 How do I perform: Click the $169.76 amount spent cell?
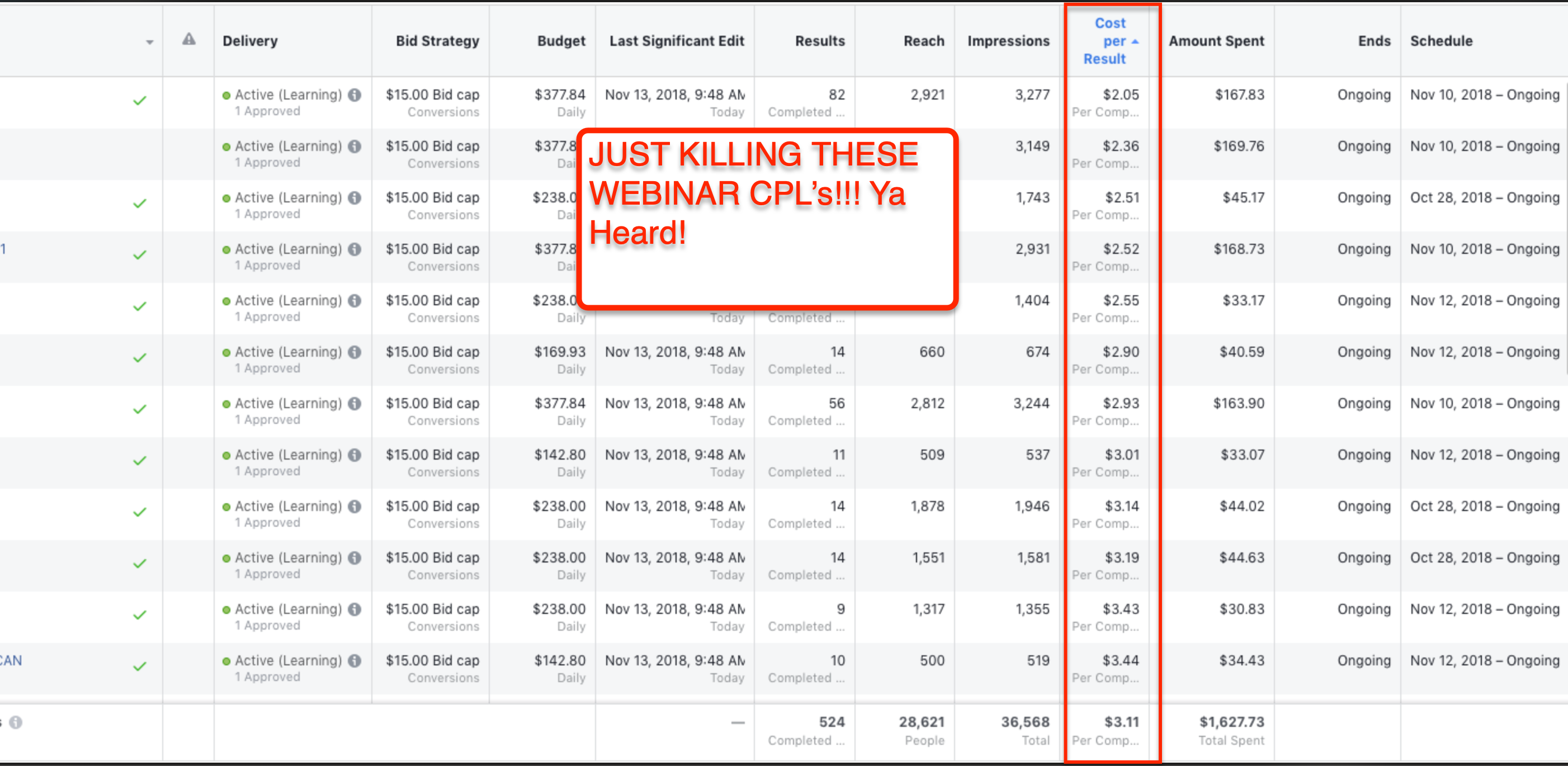point(1239,146)
